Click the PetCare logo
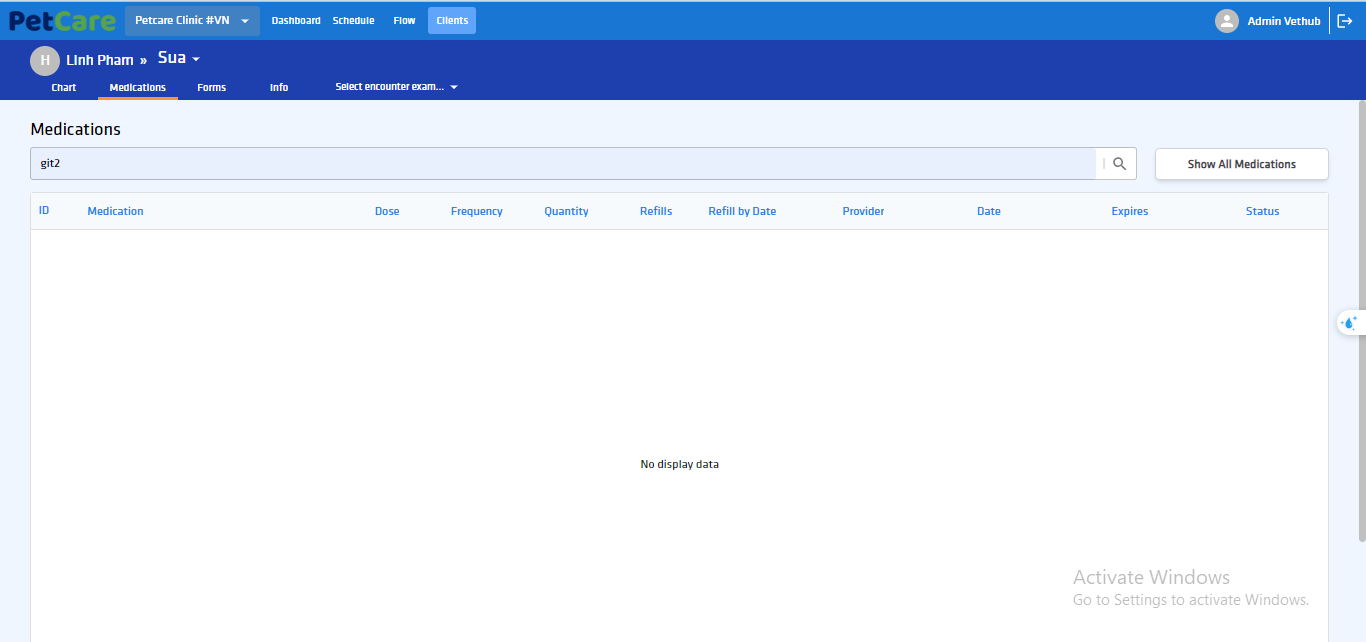This screenshot has height=642, width=1366. point(62,21)
